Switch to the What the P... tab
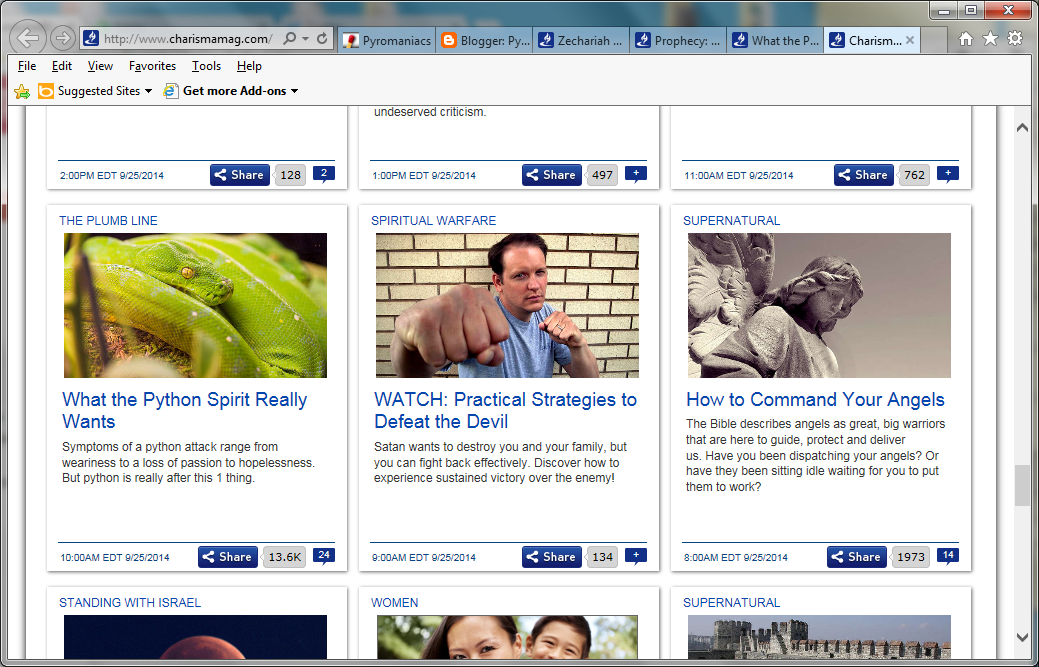Screen dimensions: 1039x667 (x=775, y=40)
